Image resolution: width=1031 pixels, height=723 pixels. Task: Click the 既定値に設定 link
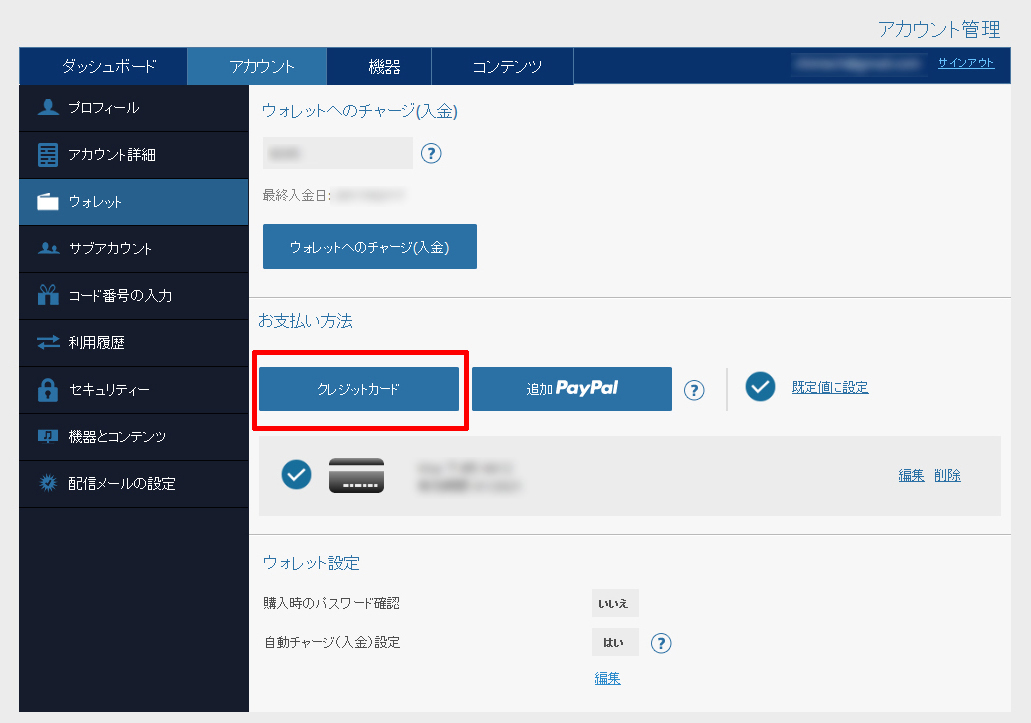830,387
